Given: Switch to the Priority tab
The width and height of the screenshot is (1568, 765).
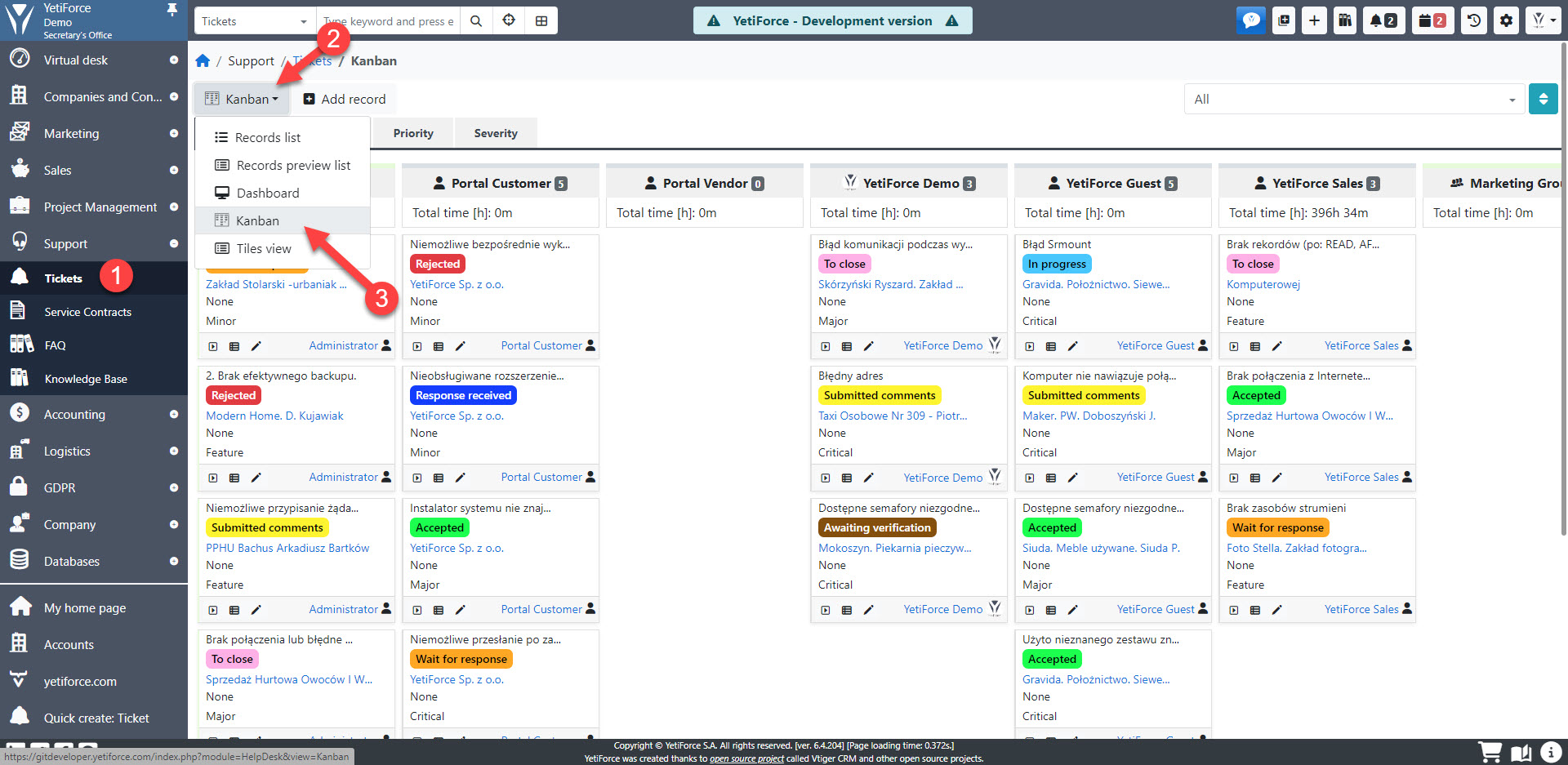Looking at the screenshot, I should tap(413, 133).
